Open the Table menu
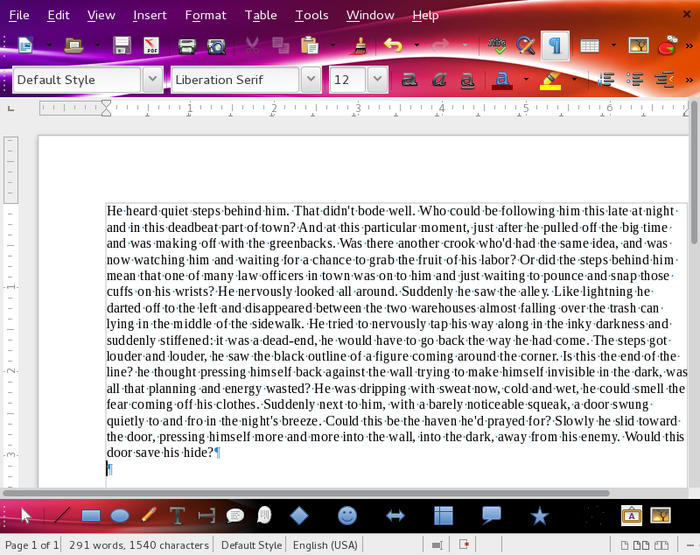 click(261, 15)
